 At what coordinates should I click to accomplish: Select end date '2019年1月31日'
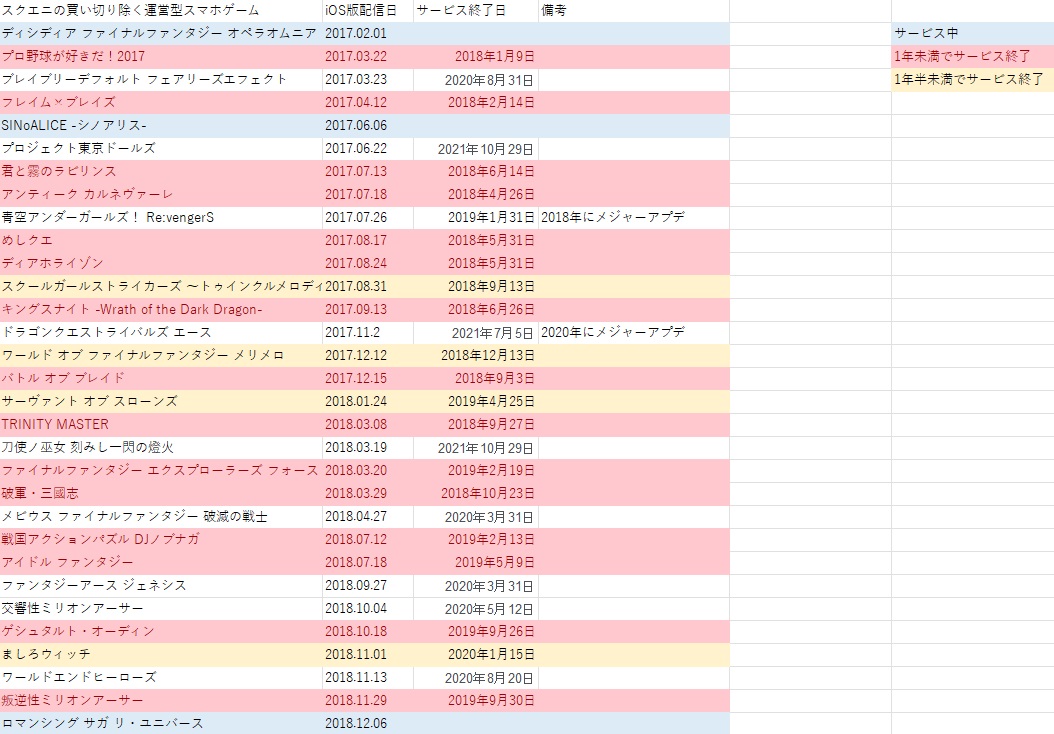click(x=476, y=217)
